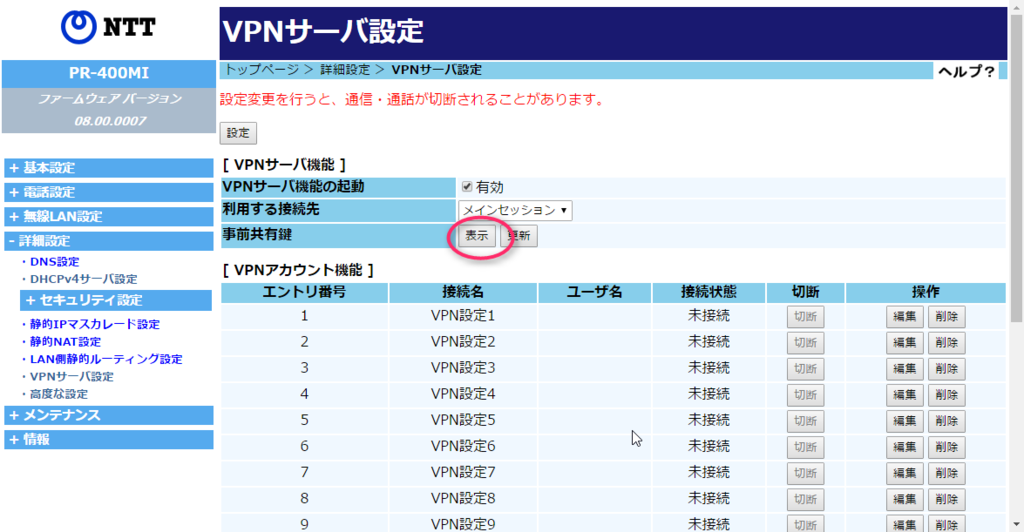Go to トップページ breadcrumb
This screenshot has height=532, width=1024.
[262, 70]
